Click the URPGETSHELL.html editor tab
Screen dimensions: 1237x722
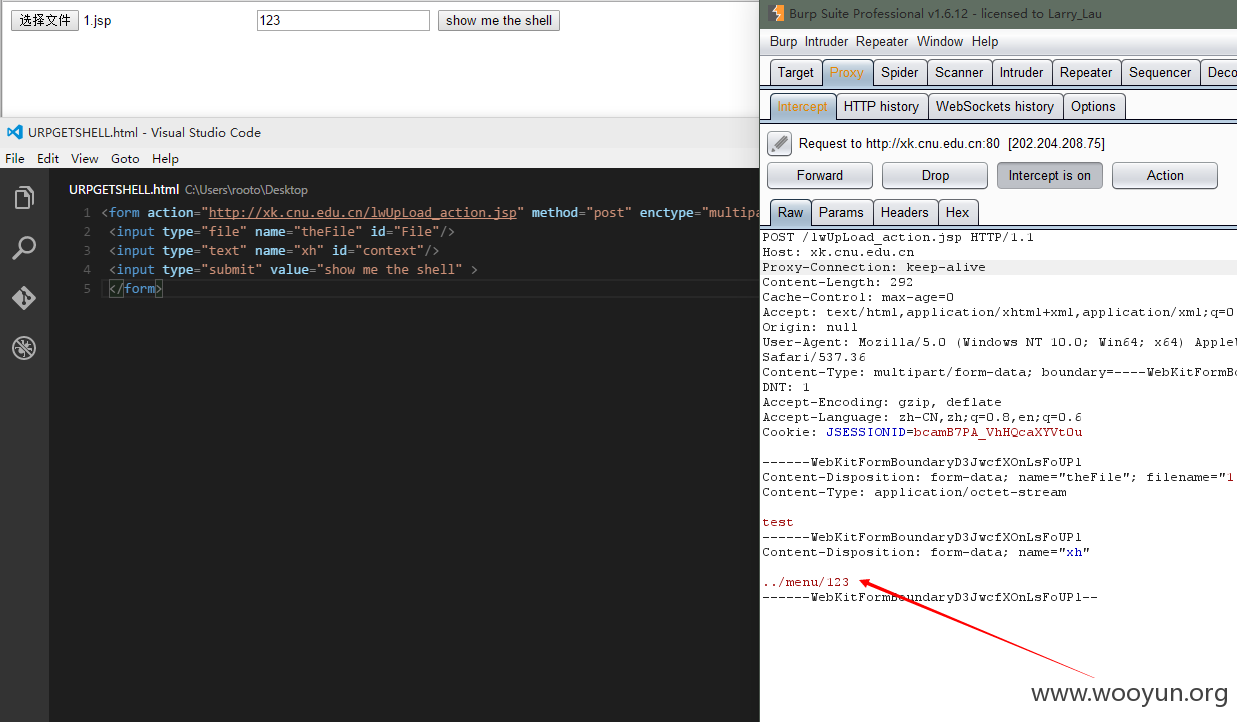[x=124, y=189]
